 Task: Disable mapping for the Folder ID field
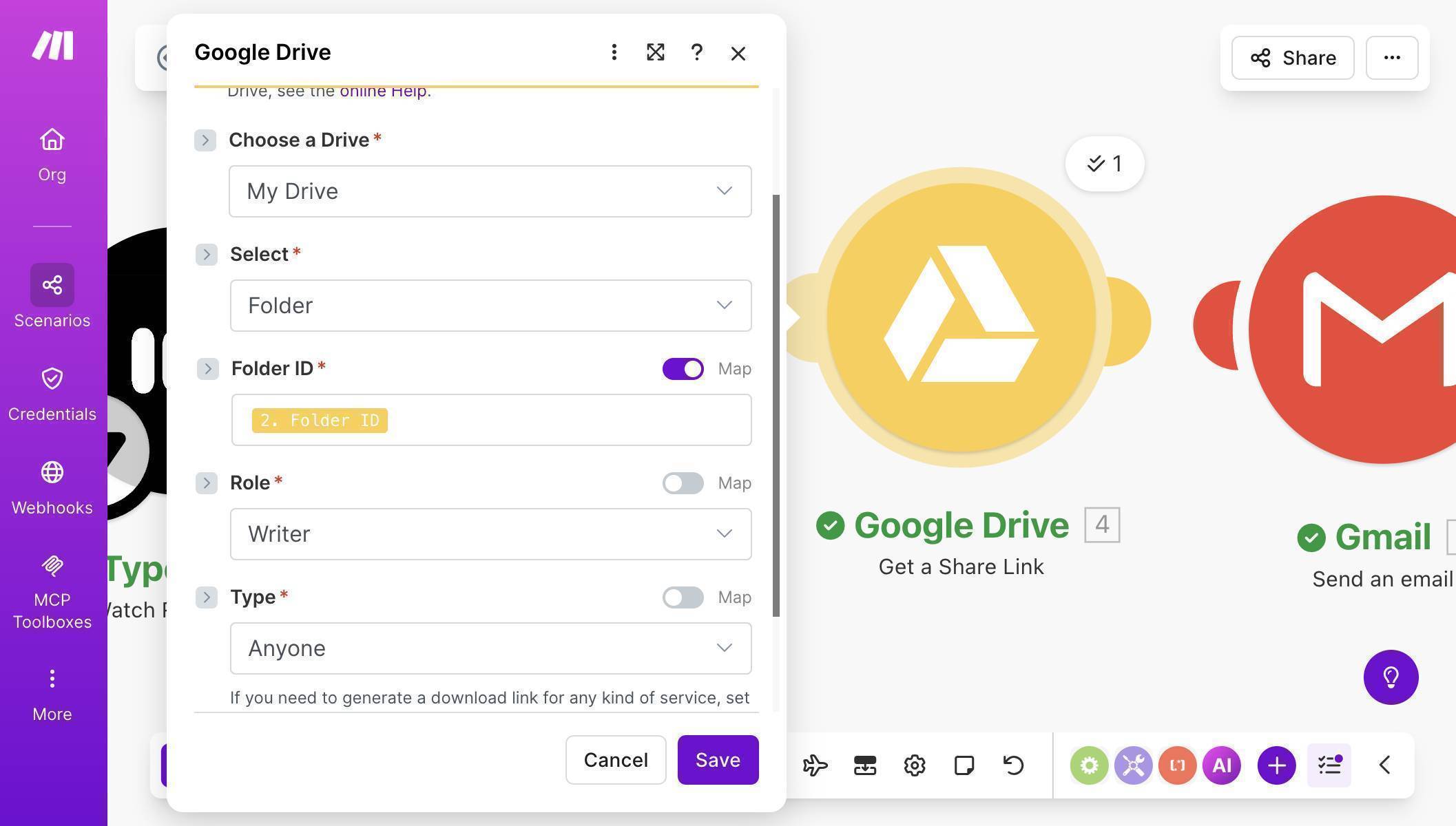683,369
